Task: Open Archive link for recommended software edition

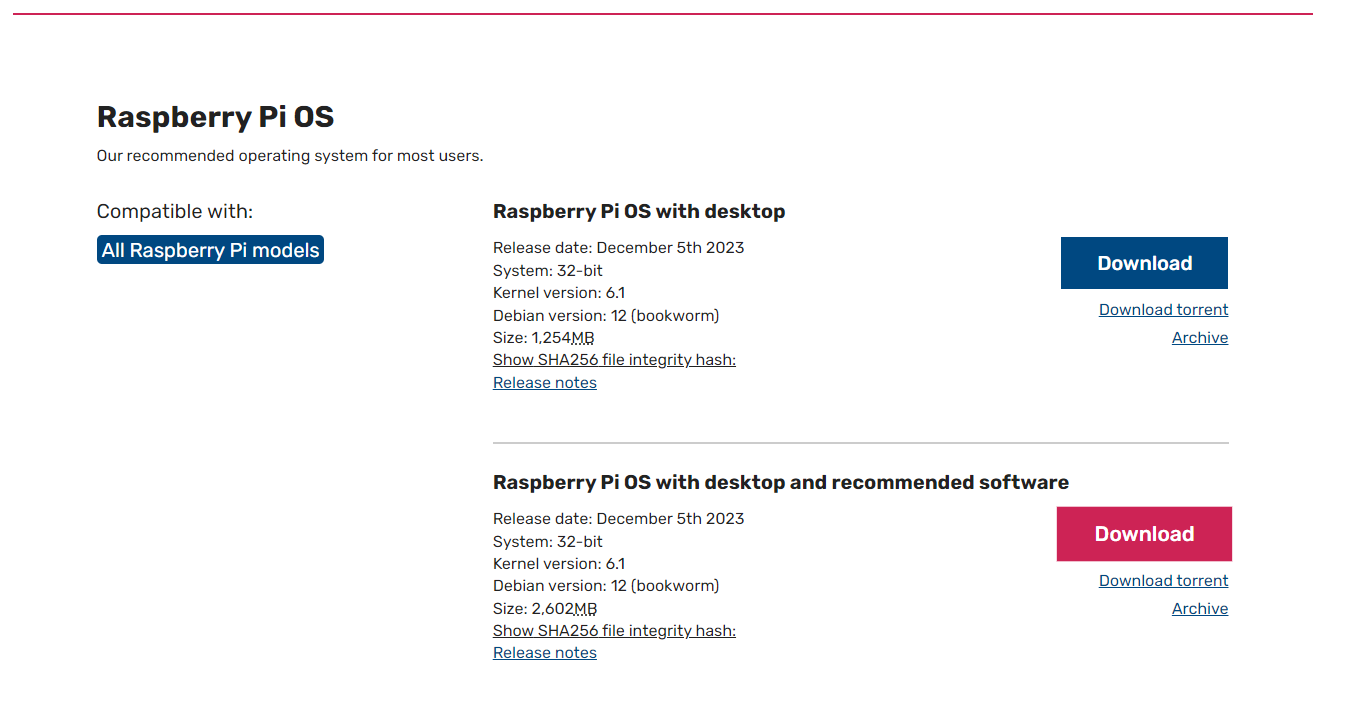Action: pos(1200,609)
